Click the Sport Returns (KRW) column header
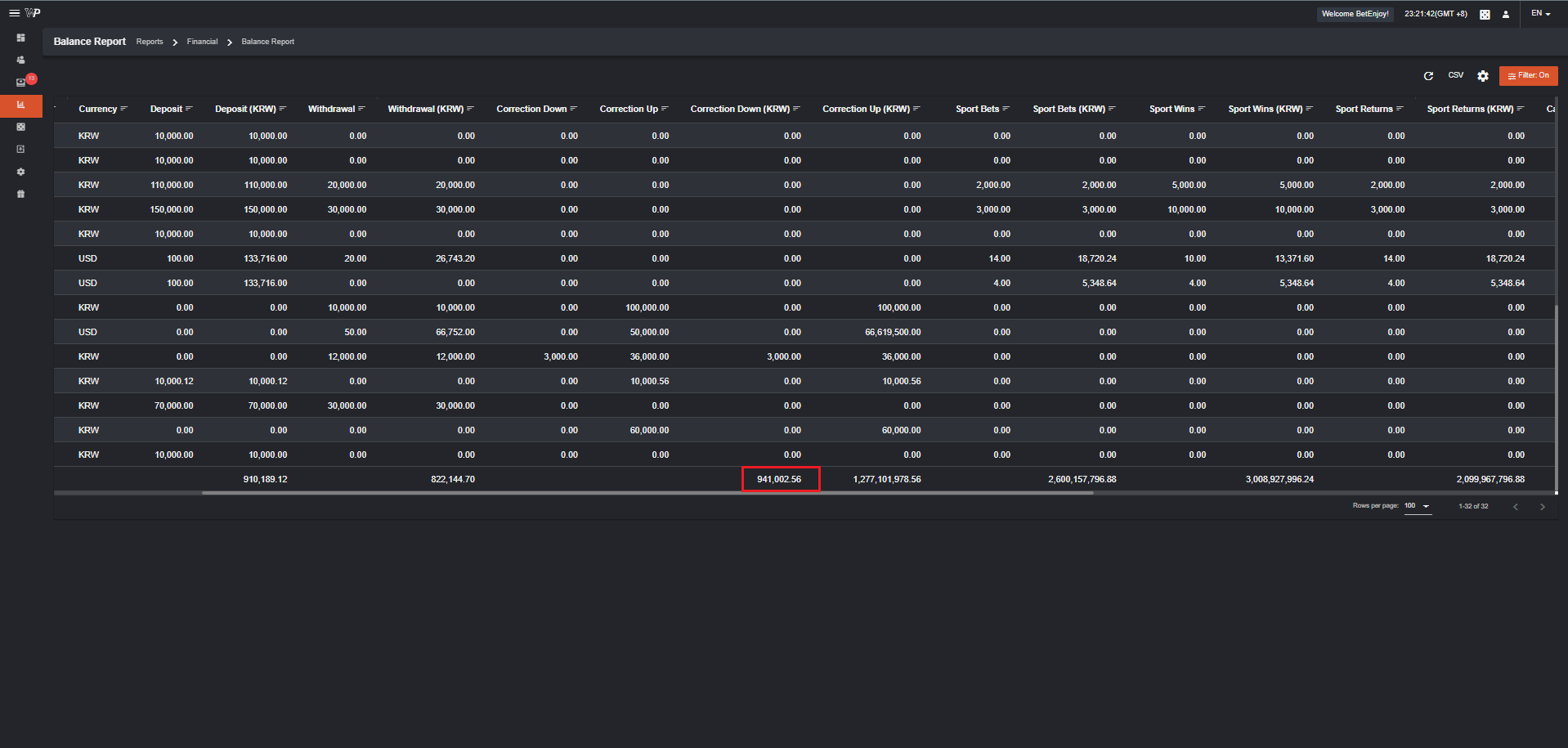Screen dimensions: 1568x748 click(x=1470, y=109)
